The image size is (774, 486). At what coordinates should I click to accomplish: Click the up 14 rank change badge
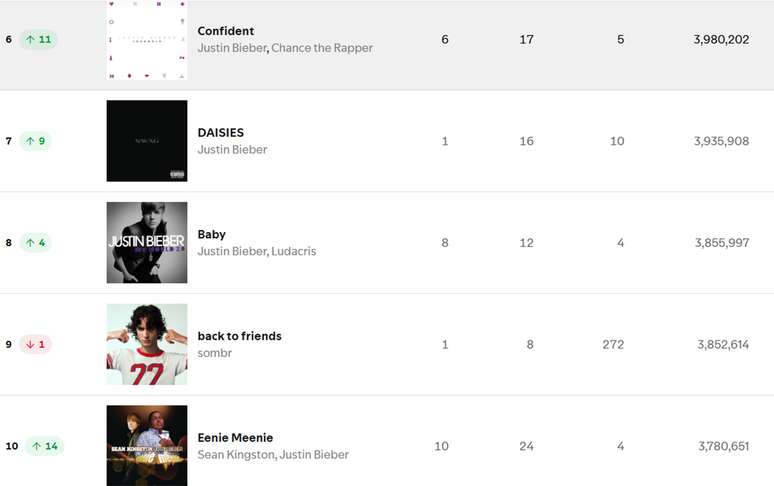click(43, 446)
